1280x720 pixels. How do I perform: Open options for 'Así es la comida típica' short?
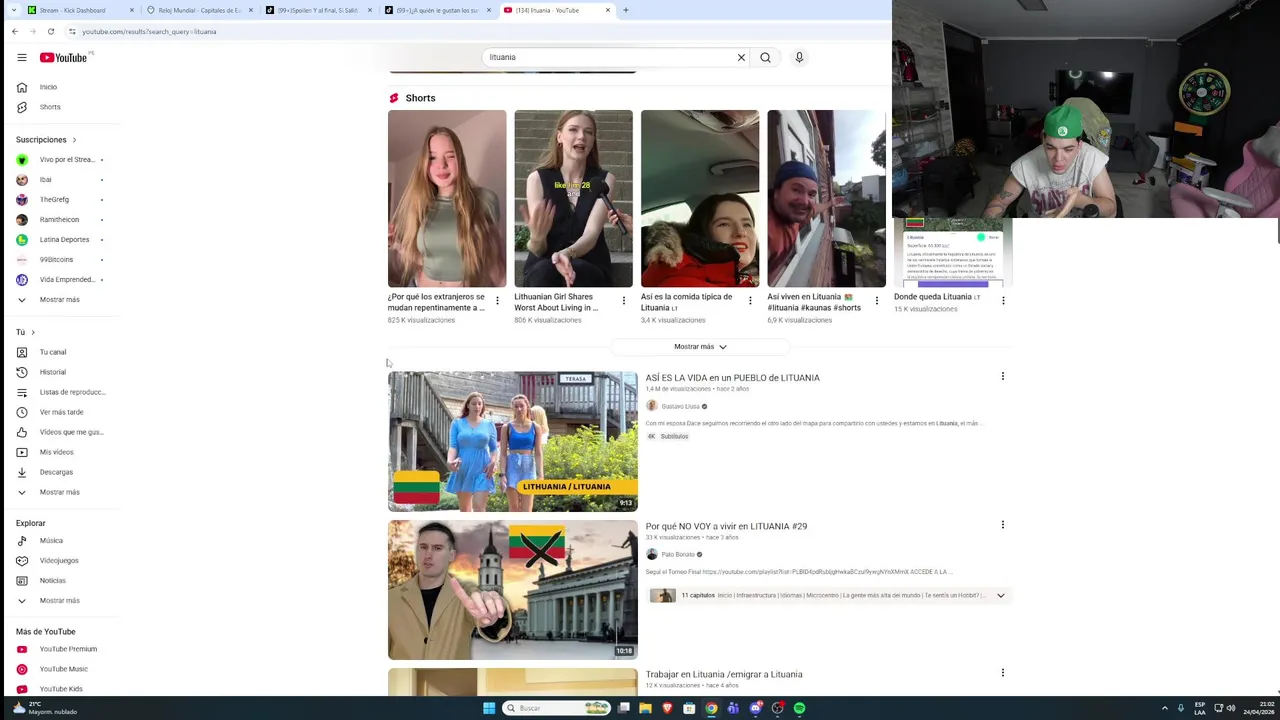750,300
